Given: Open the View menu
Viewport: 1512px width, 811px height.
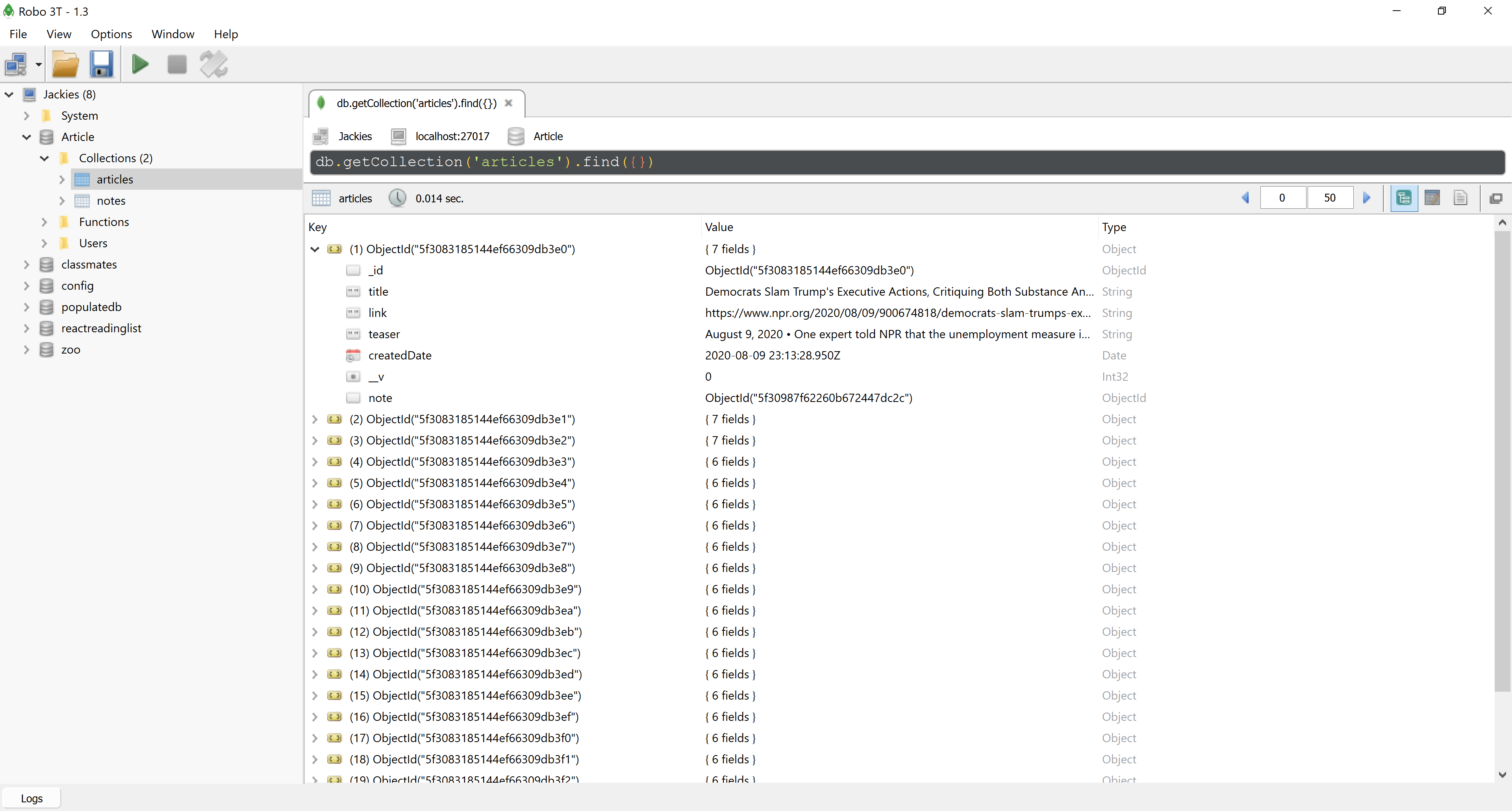Looking at the screenshot, I should 59,34.
